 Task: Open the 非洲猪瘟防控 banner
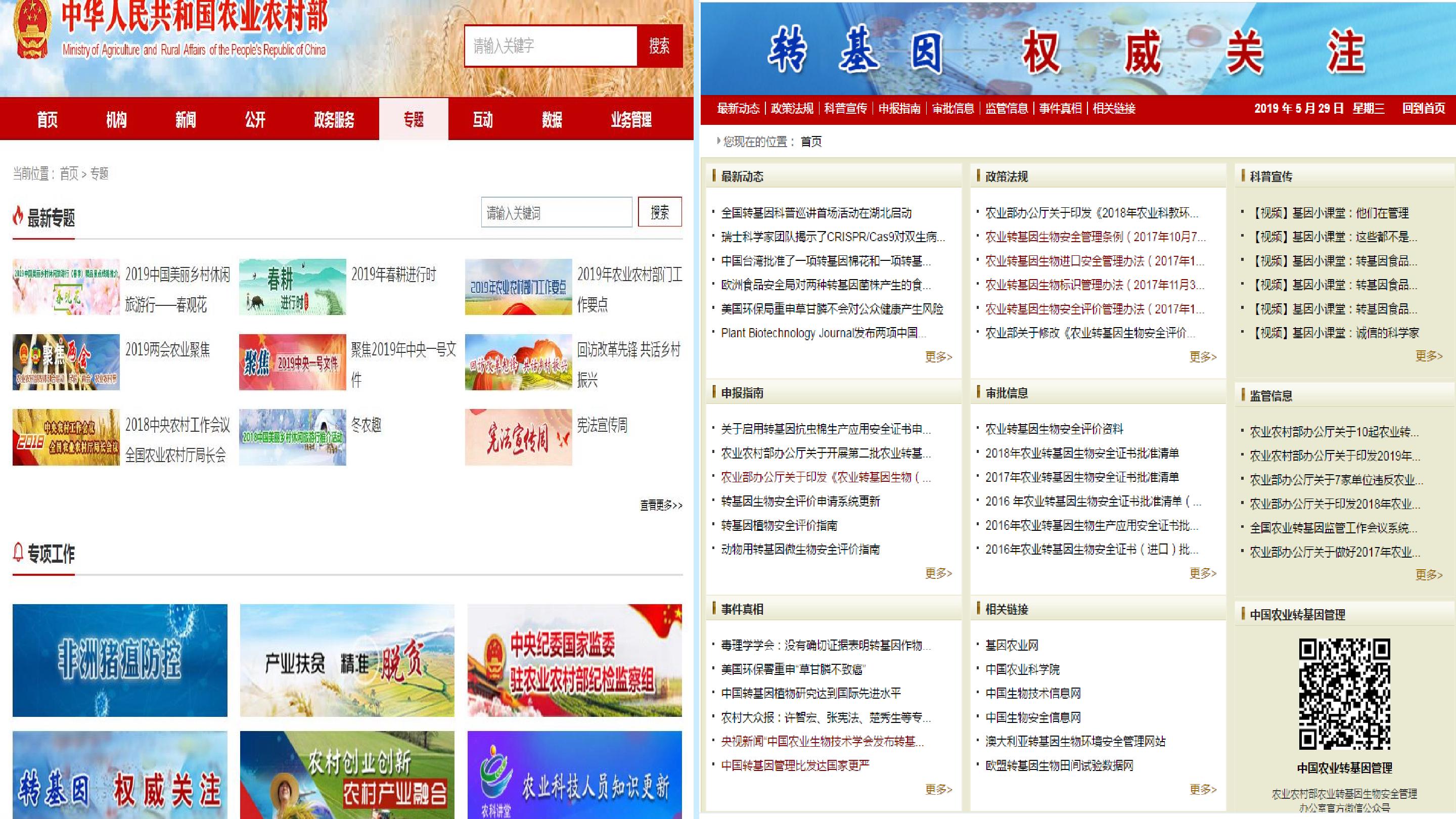coord(120,660)
